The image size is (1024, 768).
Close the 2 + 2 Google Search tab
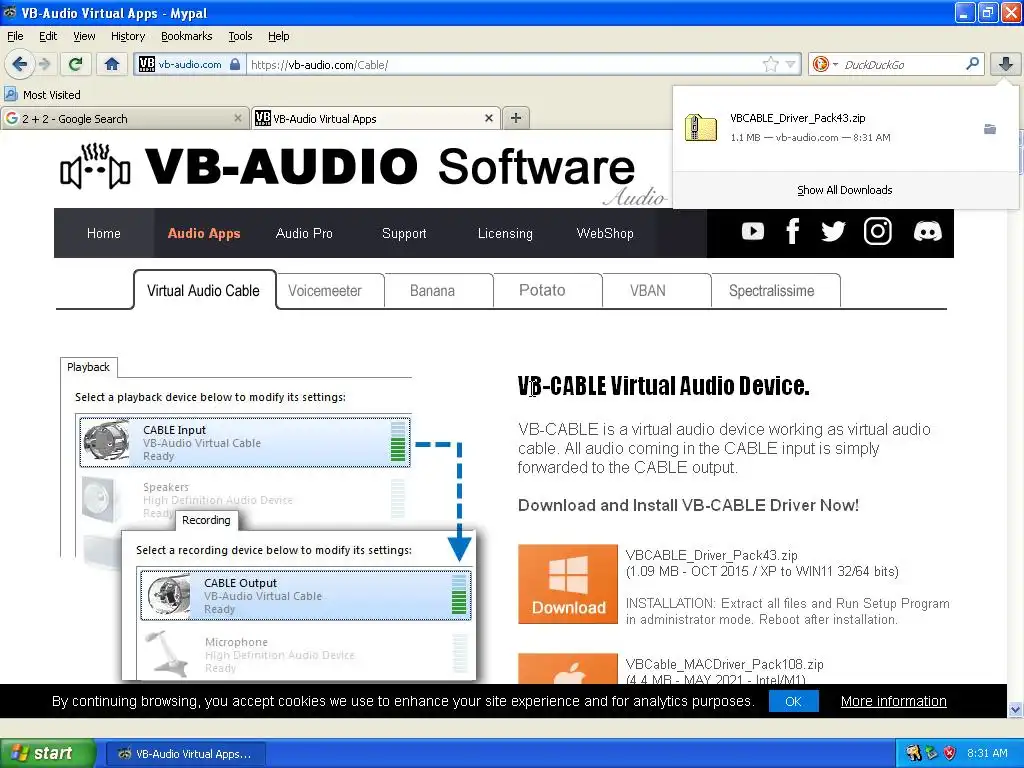tap(238, 118)
